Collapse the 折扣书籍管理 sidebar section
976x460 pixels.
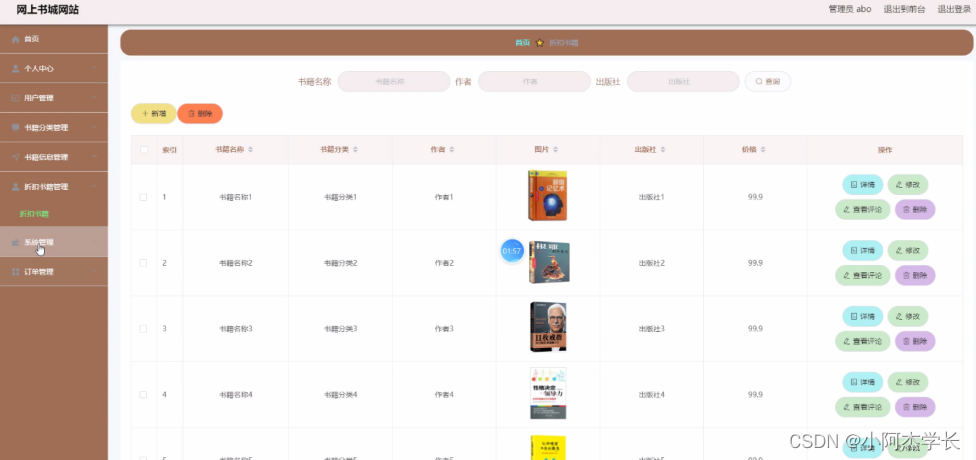pos(53,187)
